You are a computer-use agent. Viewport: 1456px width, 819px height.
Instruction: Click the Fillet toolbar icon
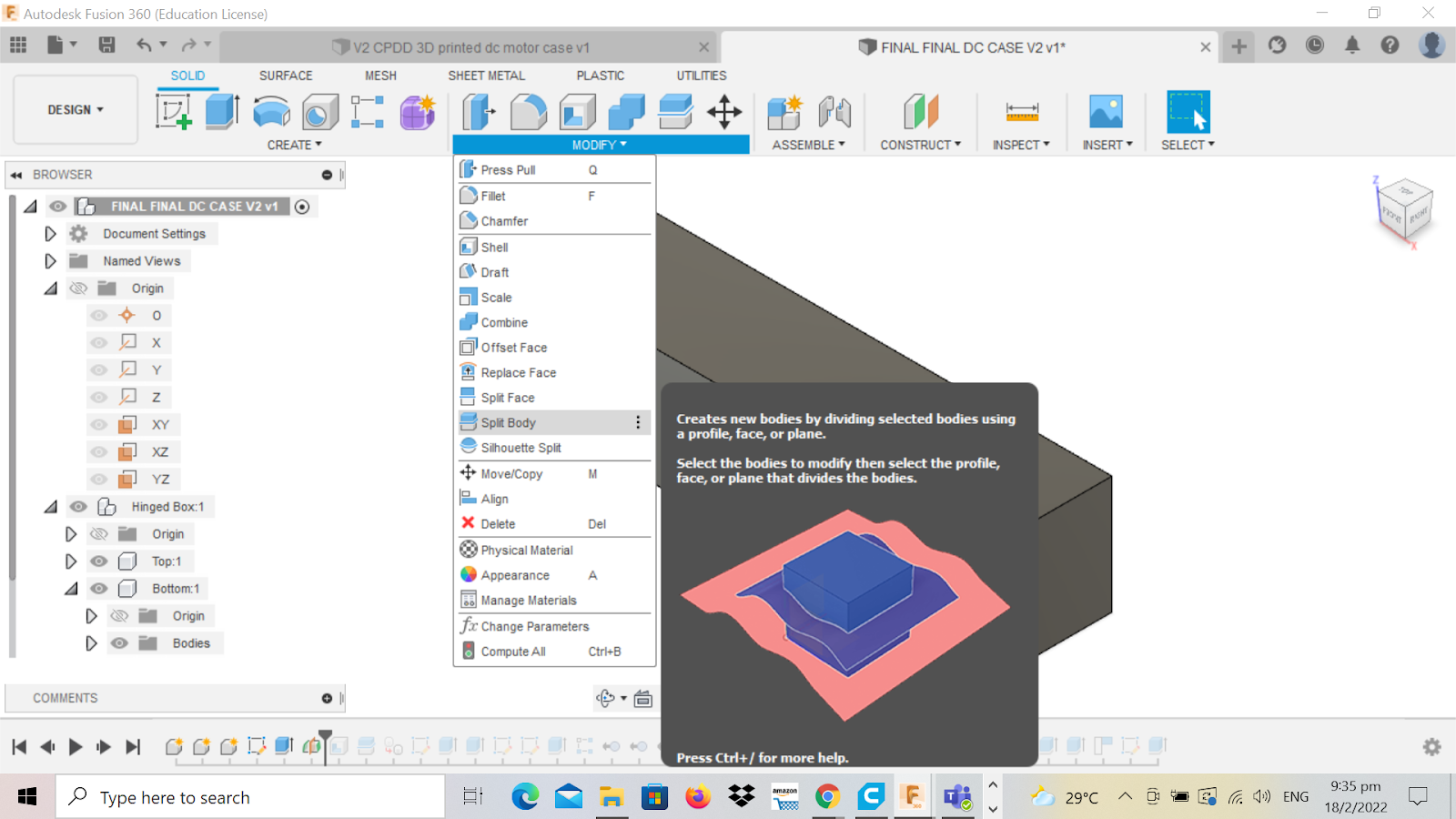[x=529, y=112]
